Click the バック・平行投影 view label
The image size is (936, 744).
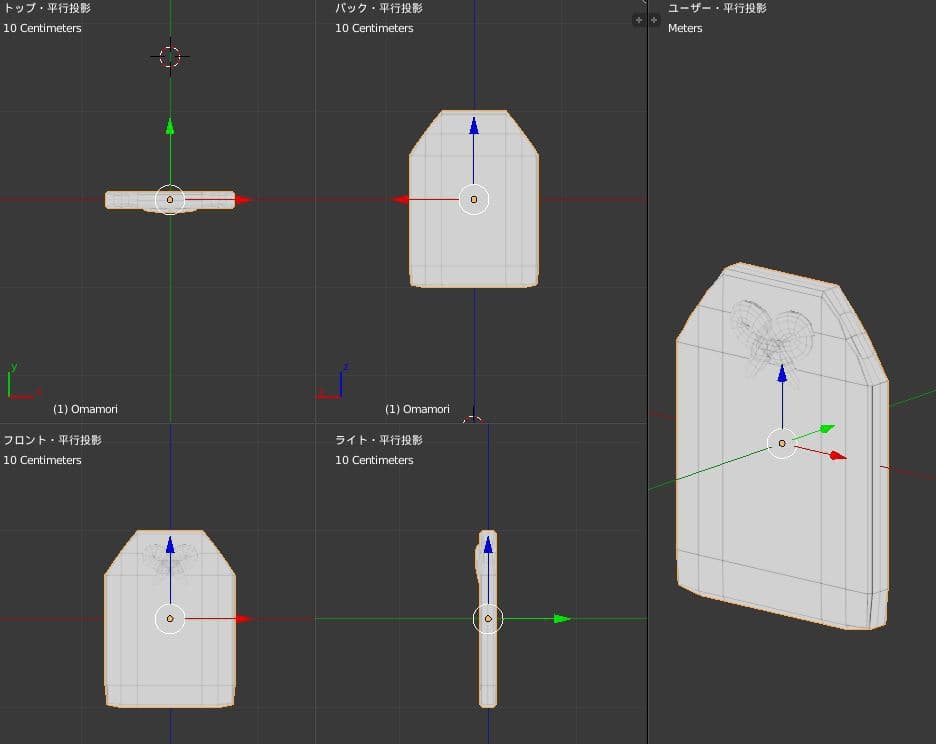coord(380,9)
